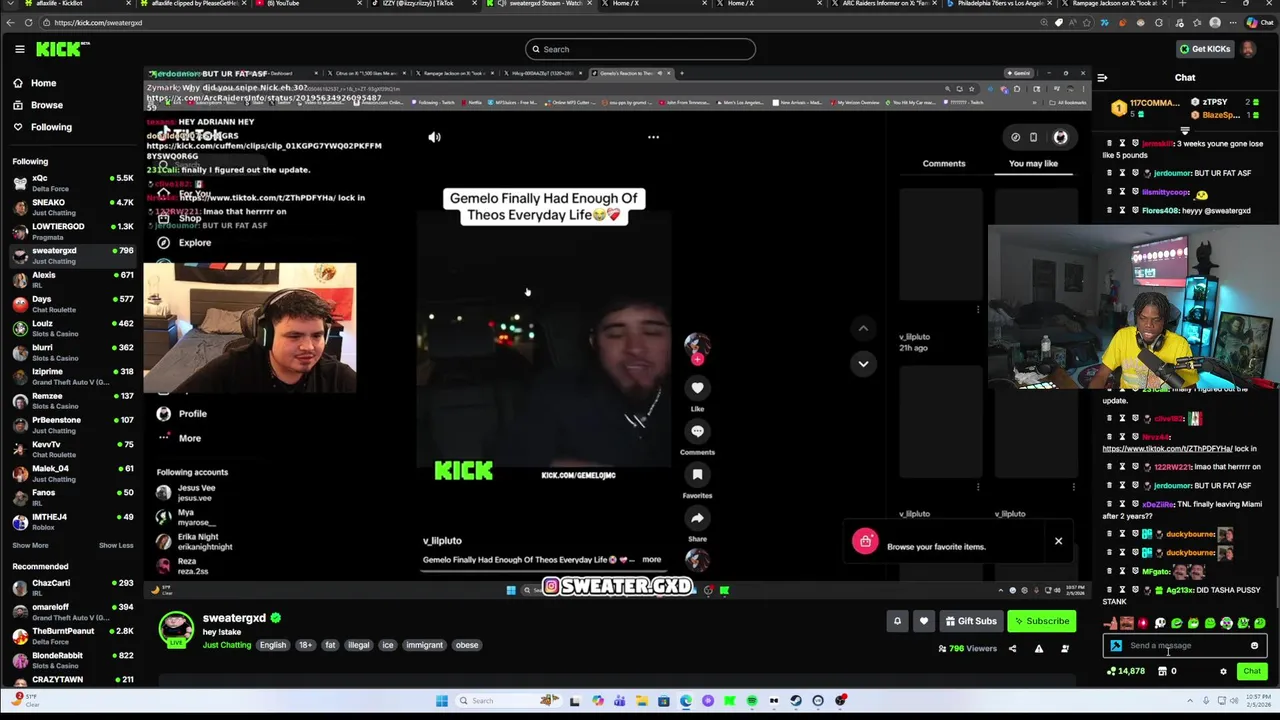Open the chat shop store icon
1280x720 pixels.
(1162, 672)
